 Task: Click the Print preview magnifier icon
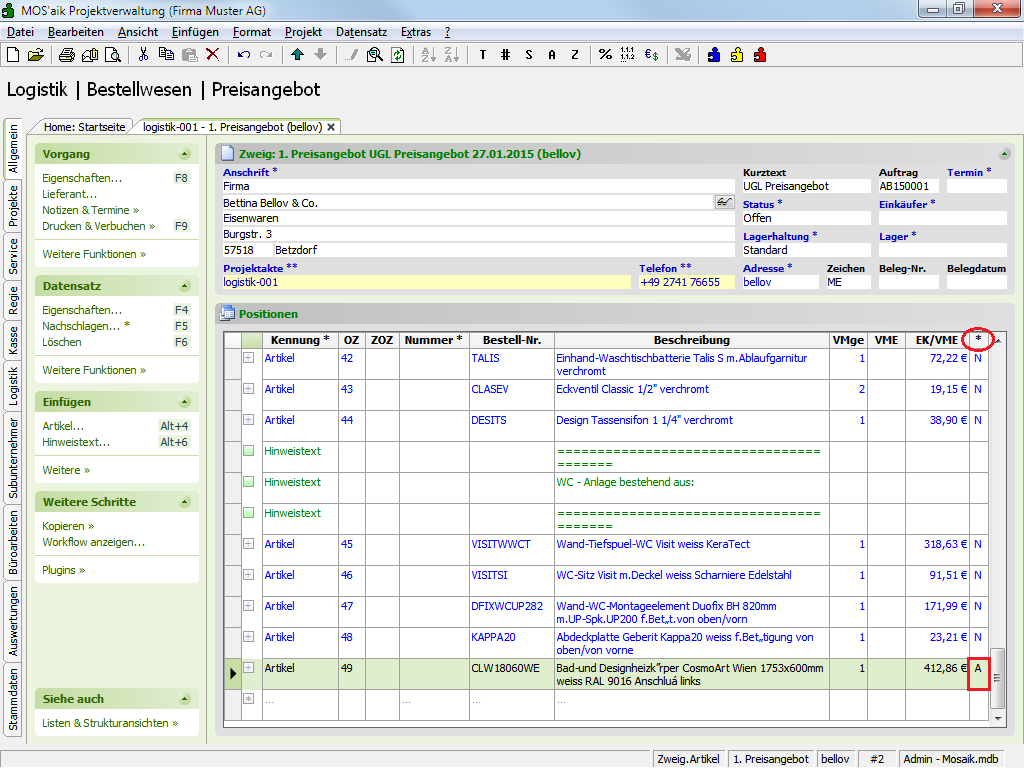coord(113,55)
